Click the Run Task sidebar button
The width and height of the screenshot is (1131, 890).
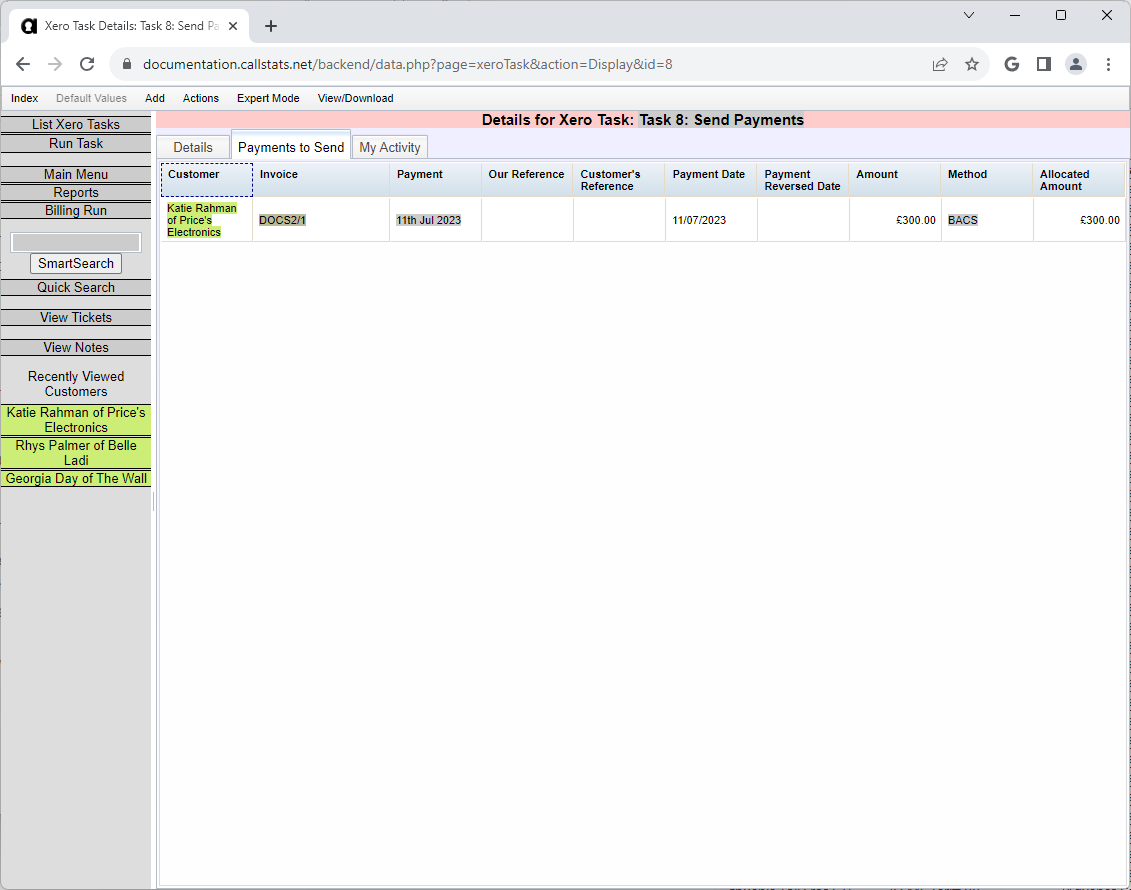[76, 143]
